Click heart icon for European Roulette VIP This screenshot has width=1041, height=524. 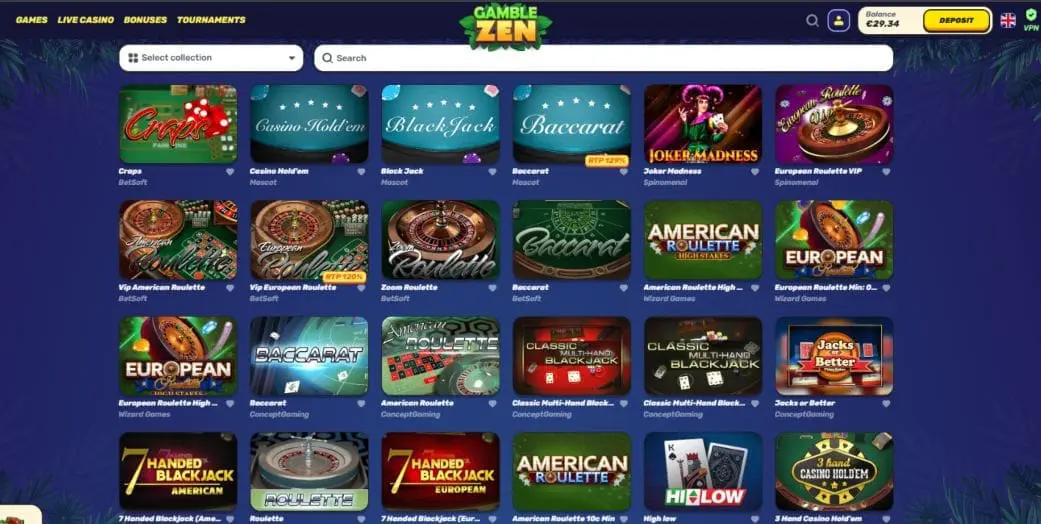coord(886,171)
